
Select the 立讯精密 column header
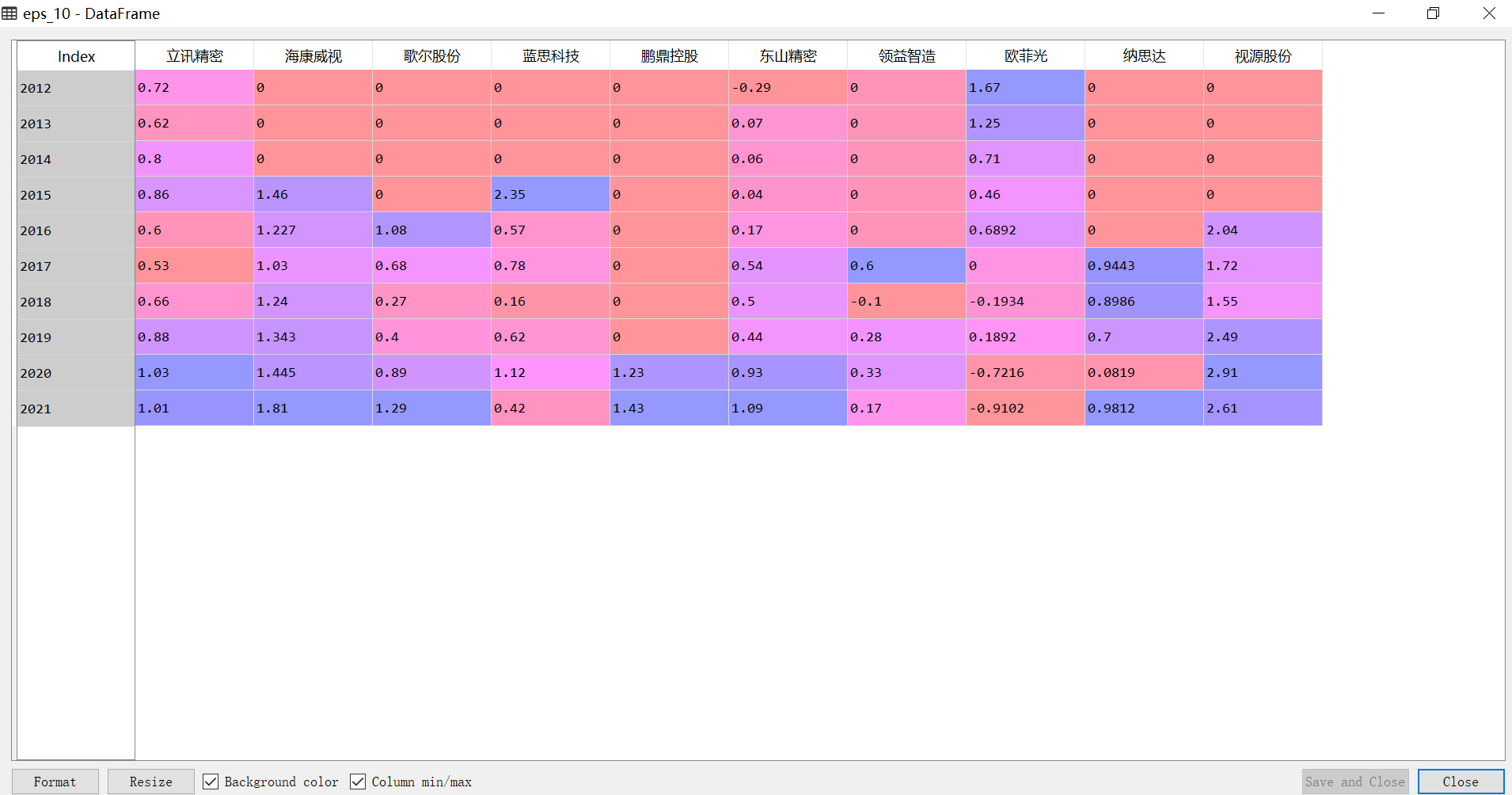195,56
